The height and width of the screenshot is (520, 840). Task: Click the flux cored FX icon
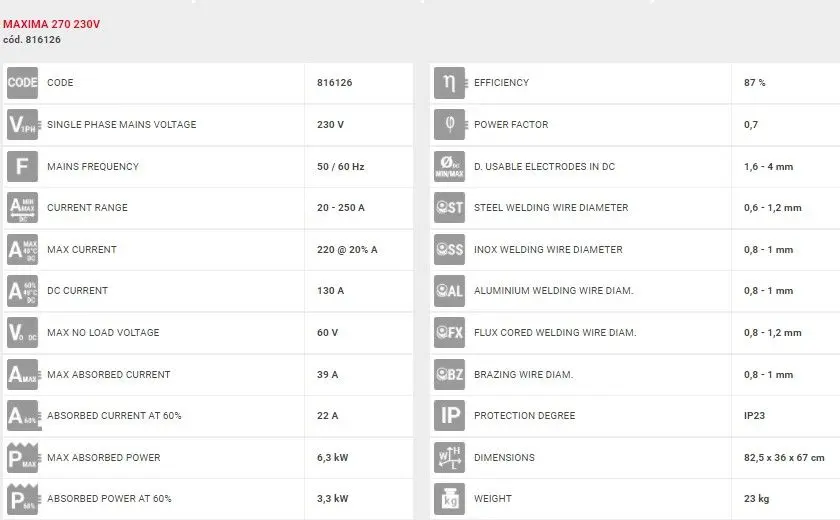[449, 333]
